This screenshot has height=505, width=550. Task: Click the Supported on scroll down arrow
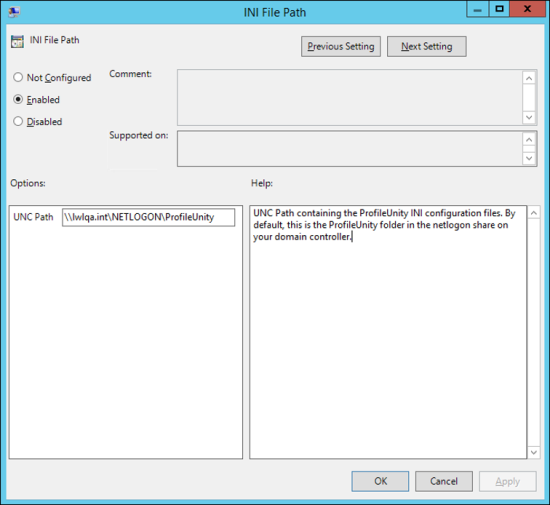[529, 158]
